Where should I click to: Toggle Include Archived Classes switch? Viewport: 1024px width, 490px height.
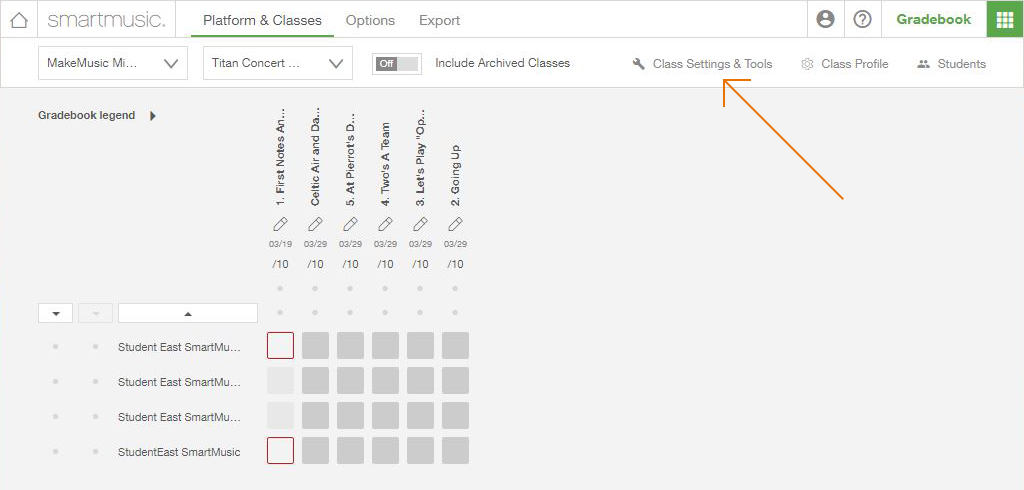[x=397, y=63]
